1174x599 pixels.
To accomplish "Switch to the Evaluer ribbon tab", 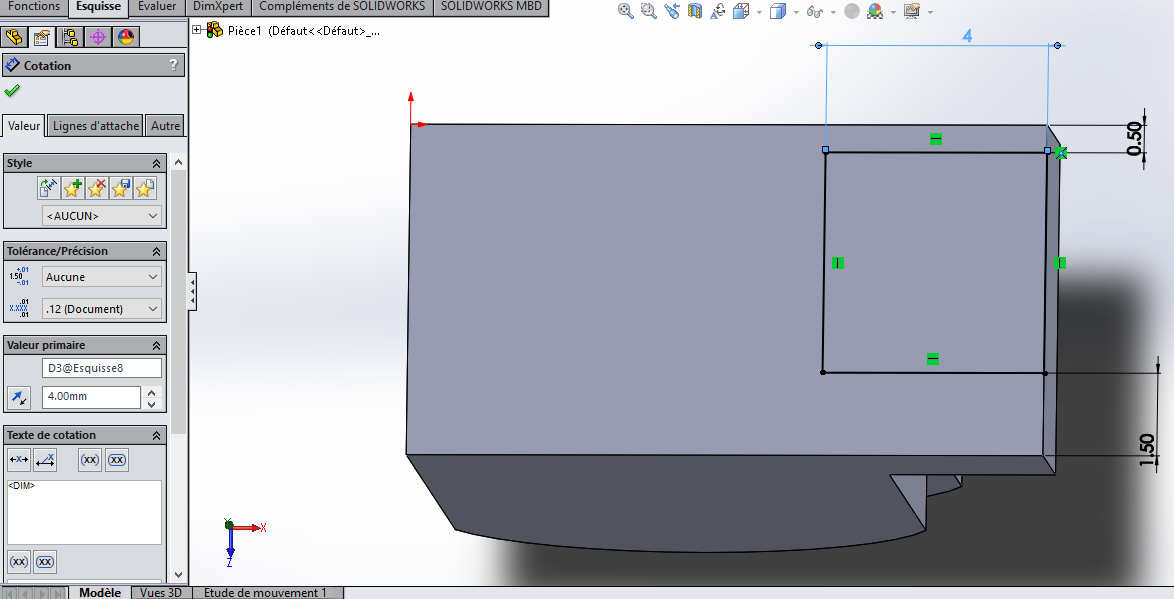I will coord(157,7).
